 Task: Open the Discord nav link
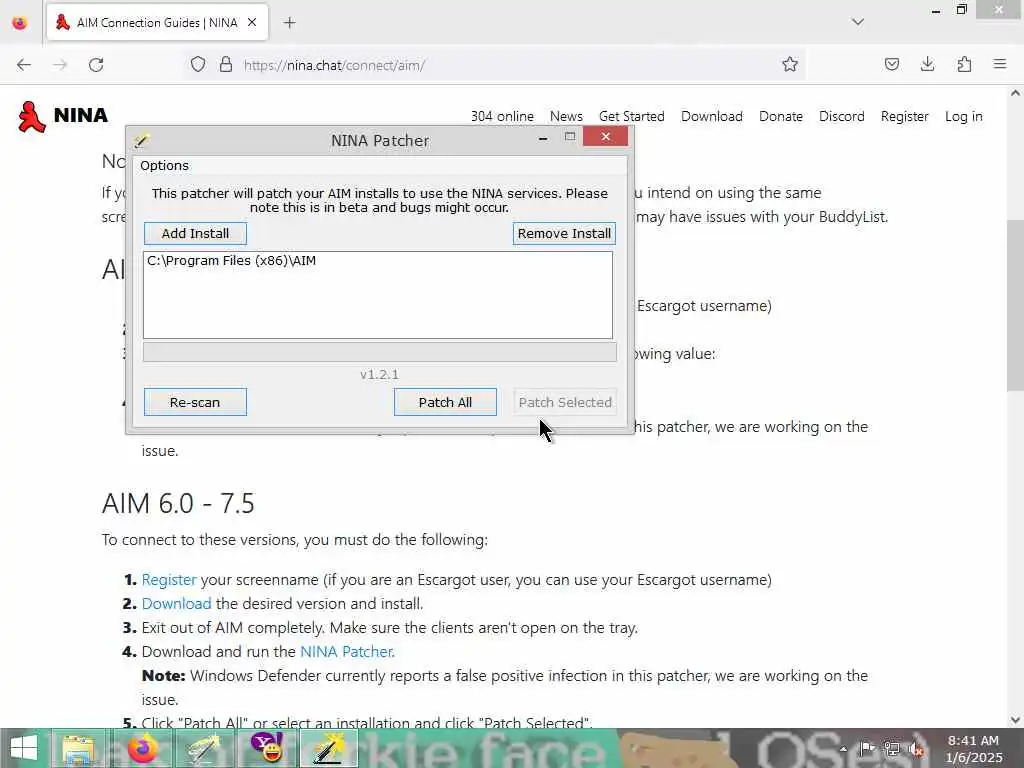[x=842, y=116]
